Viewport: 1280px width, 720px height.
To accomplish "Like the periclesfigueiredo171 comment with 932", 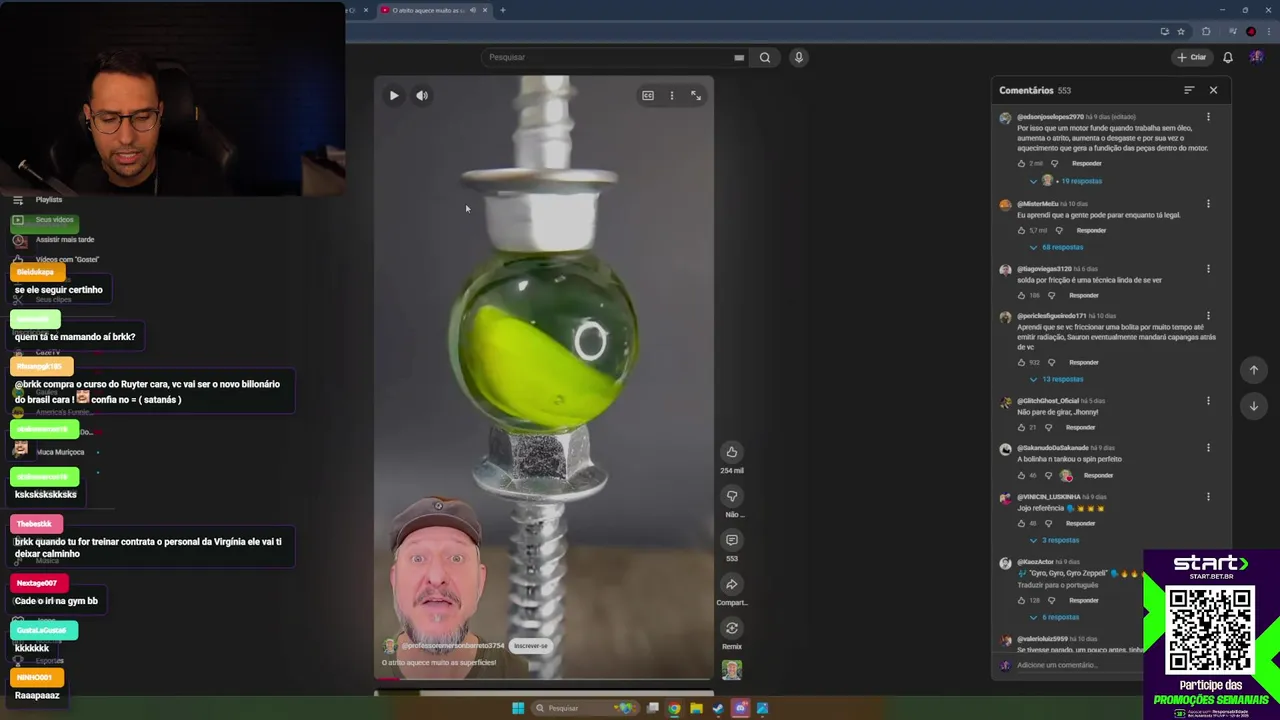I will coord(1021,362).
